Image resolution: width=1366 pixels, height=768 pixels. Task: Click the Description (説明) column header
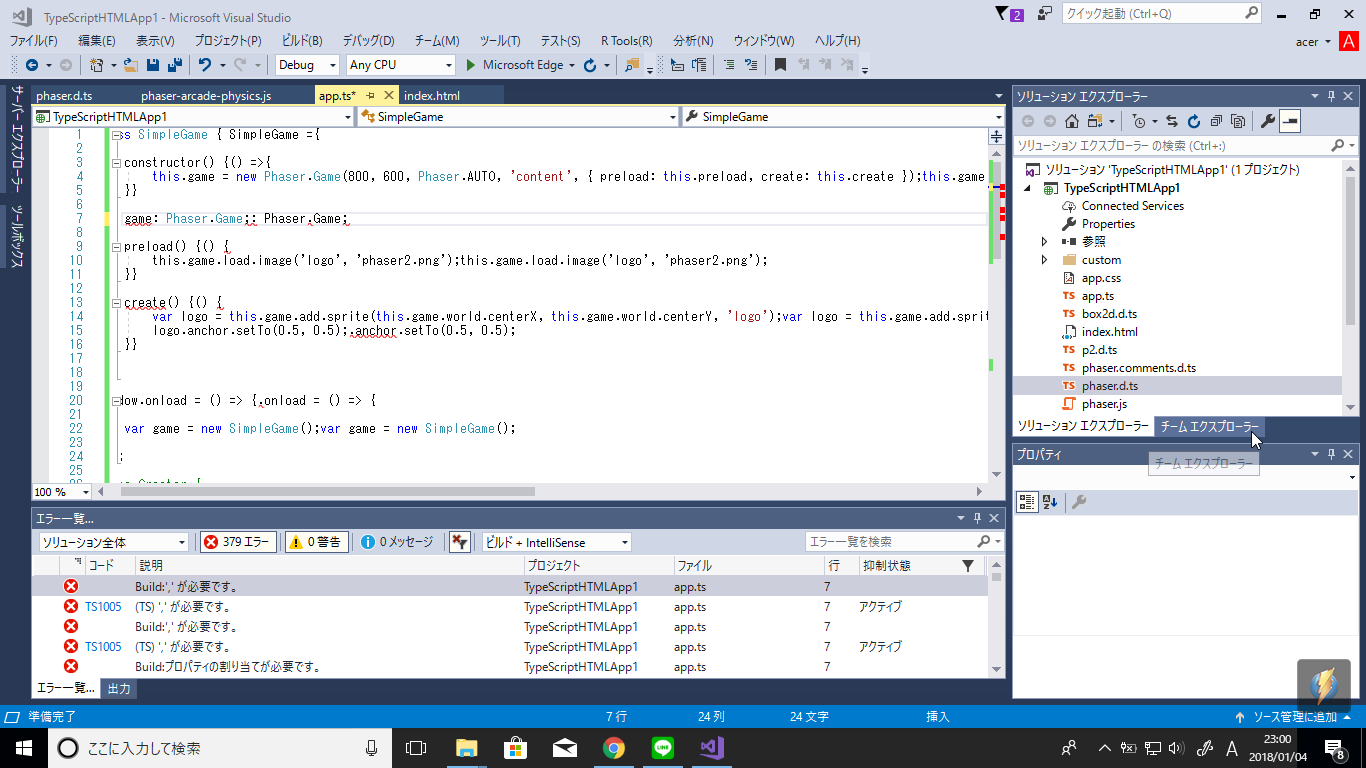pos(329,566)
